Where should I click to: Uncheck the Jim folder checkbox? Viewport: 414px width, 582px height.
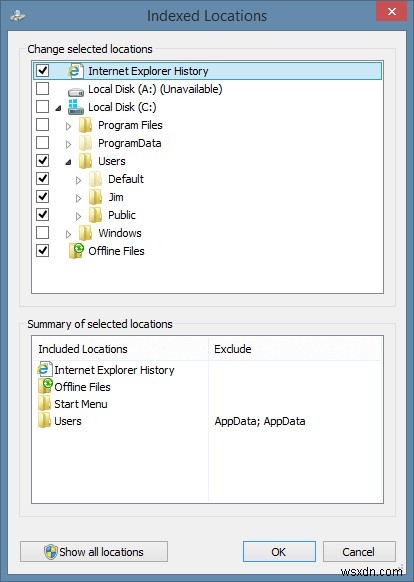click(x=43, y=196)
